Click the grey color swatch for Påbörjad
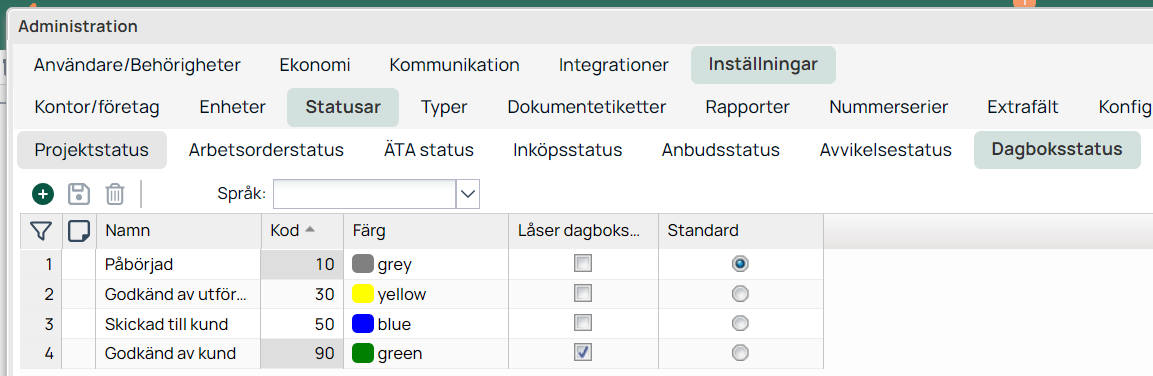The width and height of the screenshot is (1153, 376). click(x=363, y=264)
